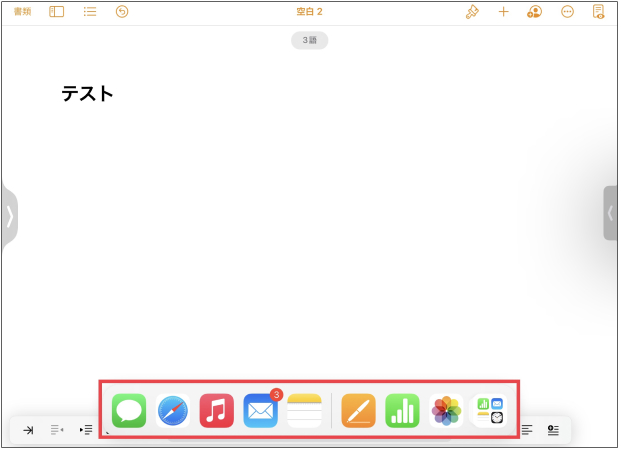The width and height of the screenshot is (621, 450).
Task: Open App Library folder in Dock
Action: click(490, 410)
